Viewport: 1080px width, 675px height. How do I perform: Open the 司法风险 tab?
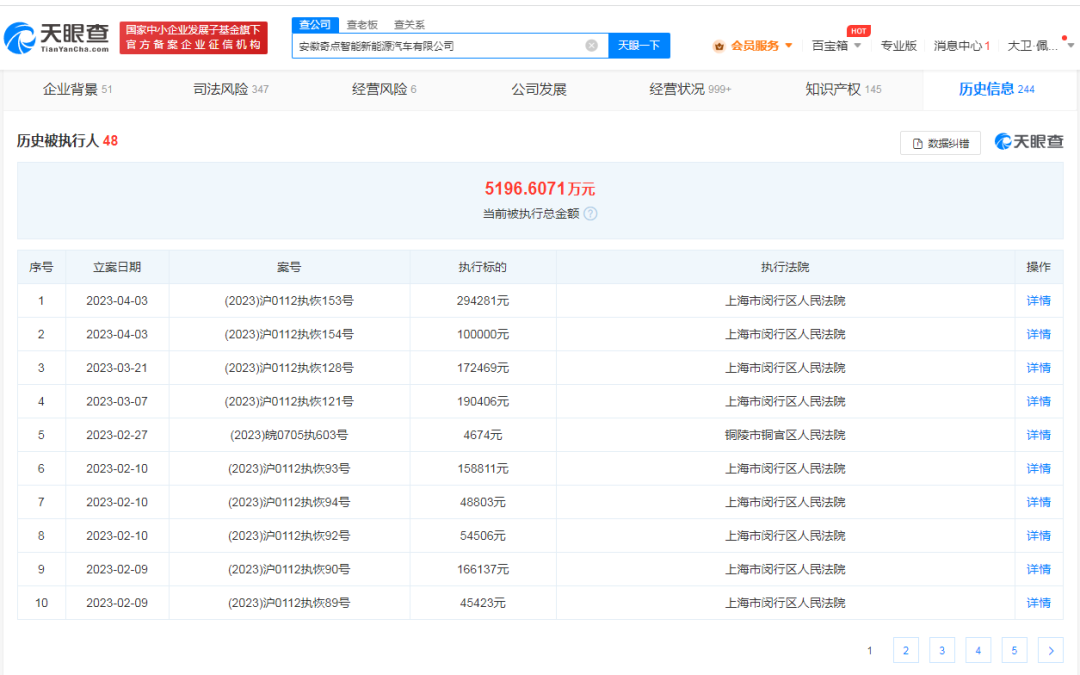[231, 89]
